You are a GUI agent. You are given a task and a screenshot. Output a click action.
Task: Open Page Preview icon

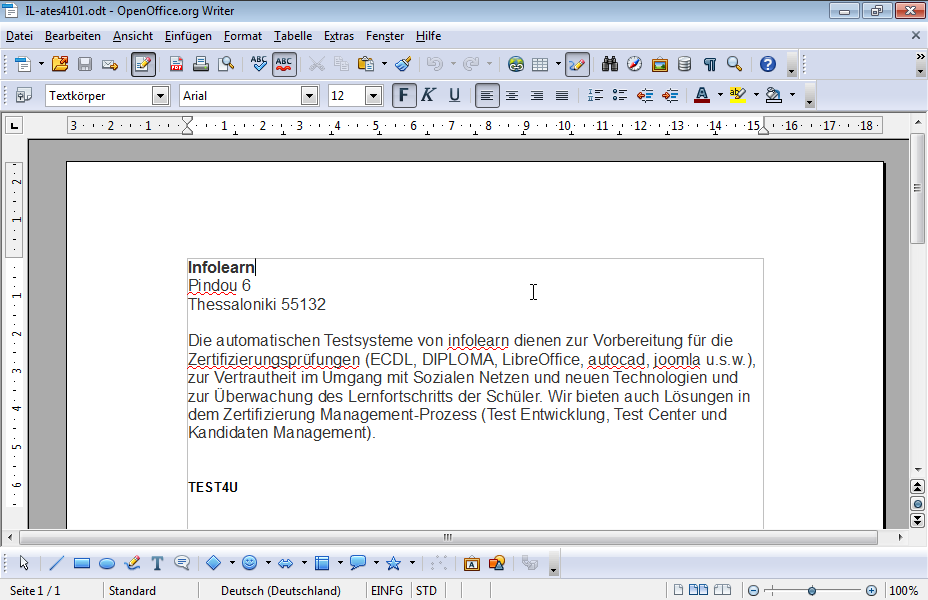click(225, 64)
